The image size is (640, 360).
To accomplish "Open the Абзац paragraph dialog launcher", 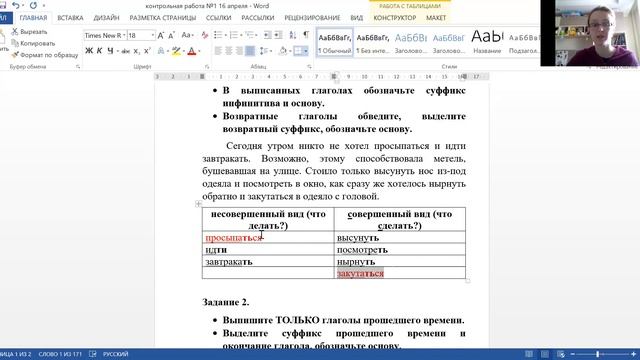I will pos(309,67).
